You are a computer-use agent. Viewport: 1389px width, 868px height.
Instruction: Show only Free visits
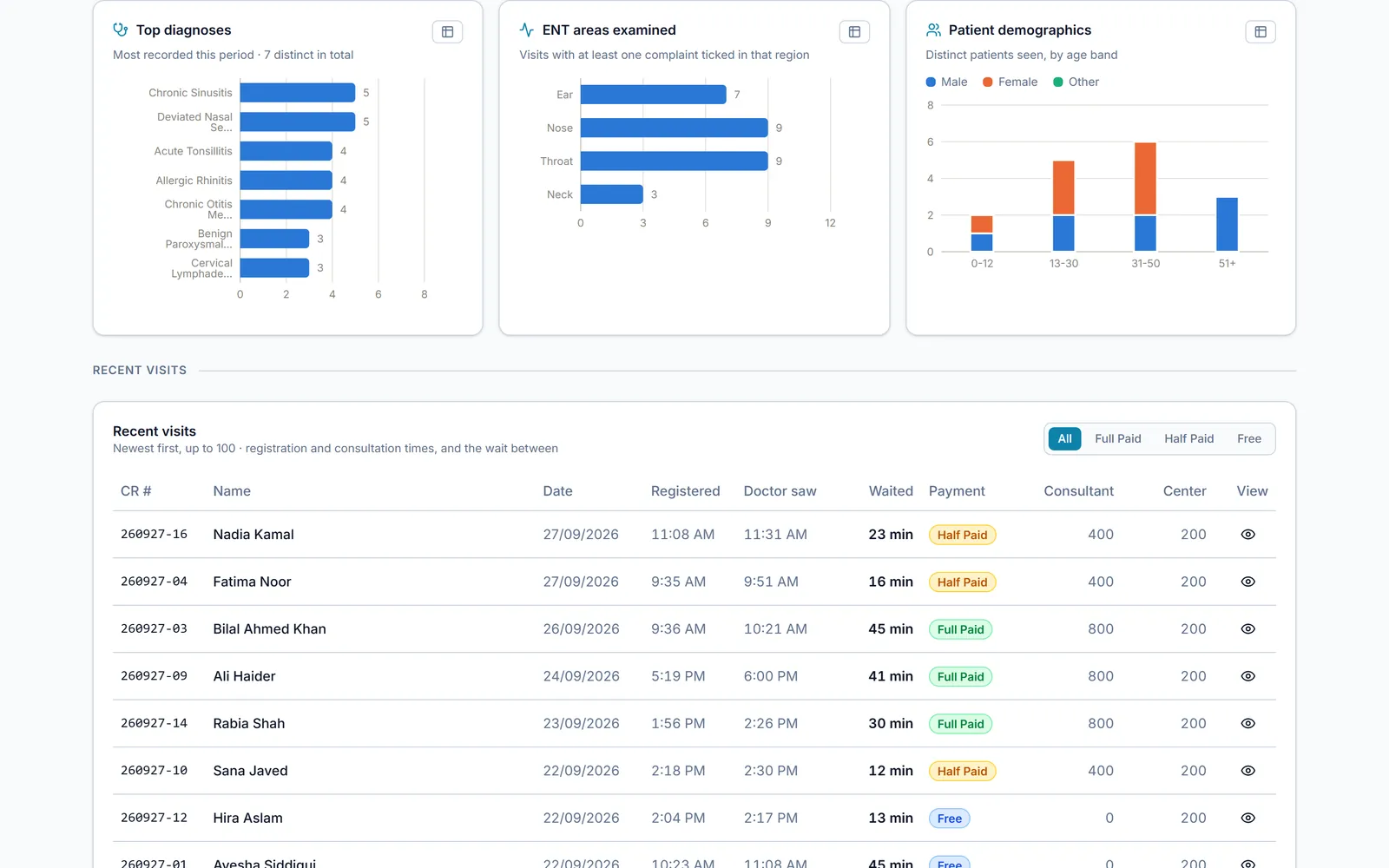coord(1248,438)
